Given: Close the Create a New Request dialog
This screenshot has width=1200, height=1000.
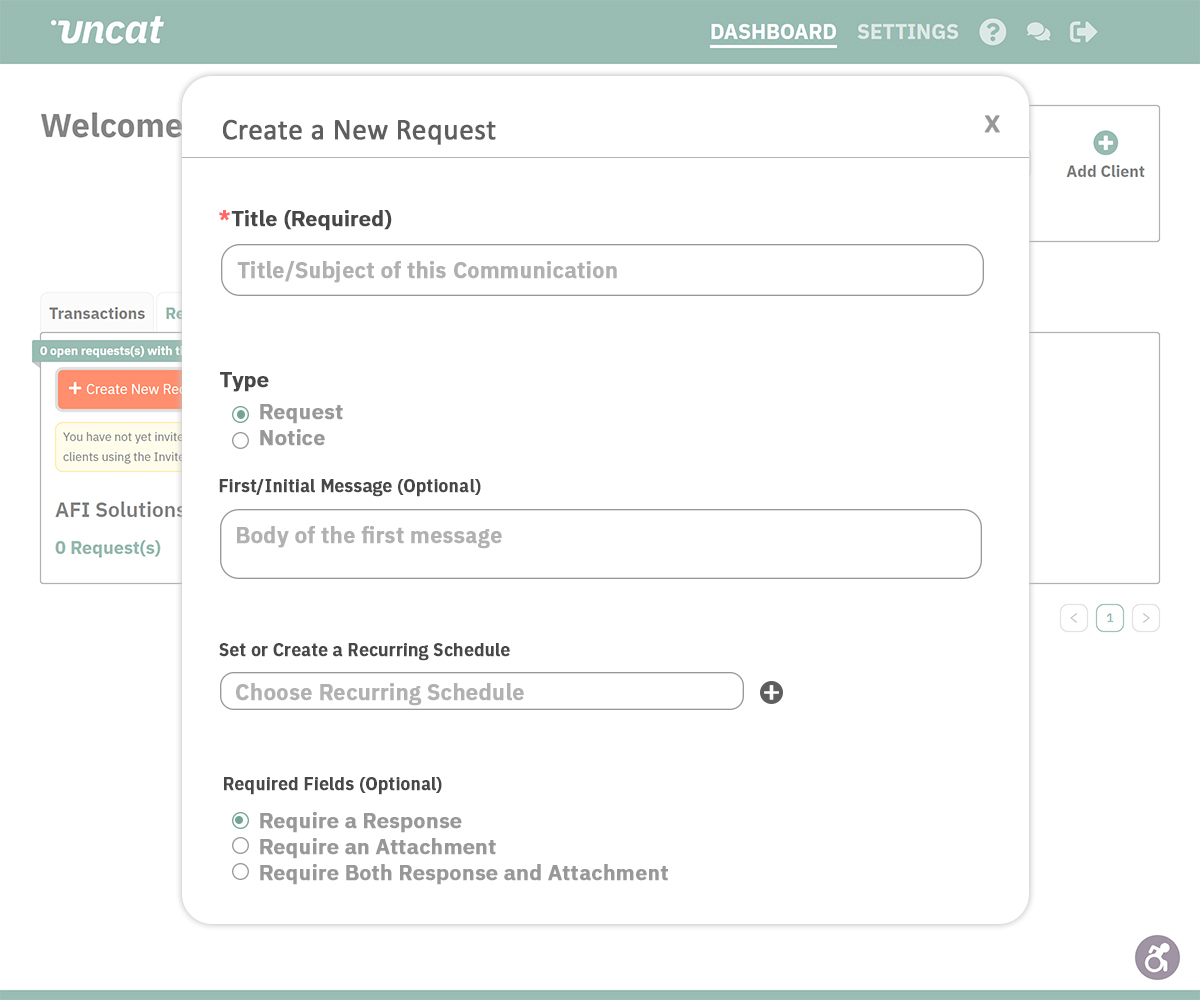Looking at the screenshot, I should 992,123.
